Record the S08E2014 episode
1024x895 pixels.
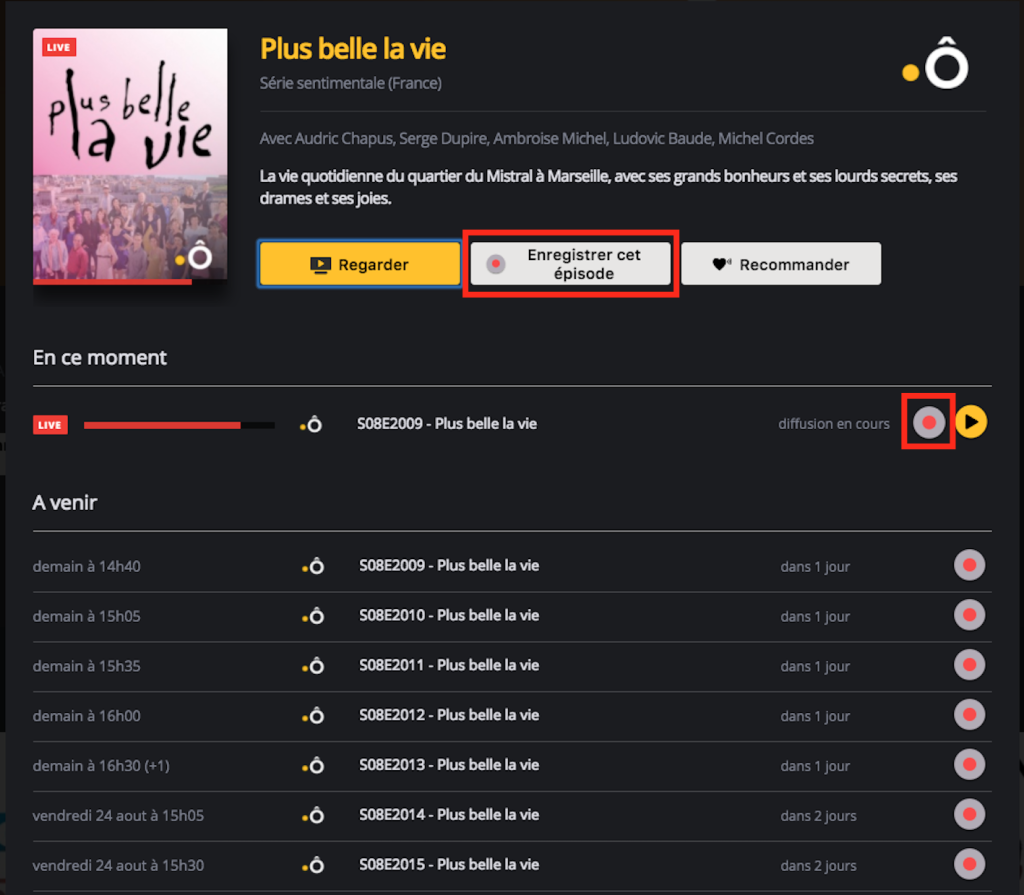969,814
